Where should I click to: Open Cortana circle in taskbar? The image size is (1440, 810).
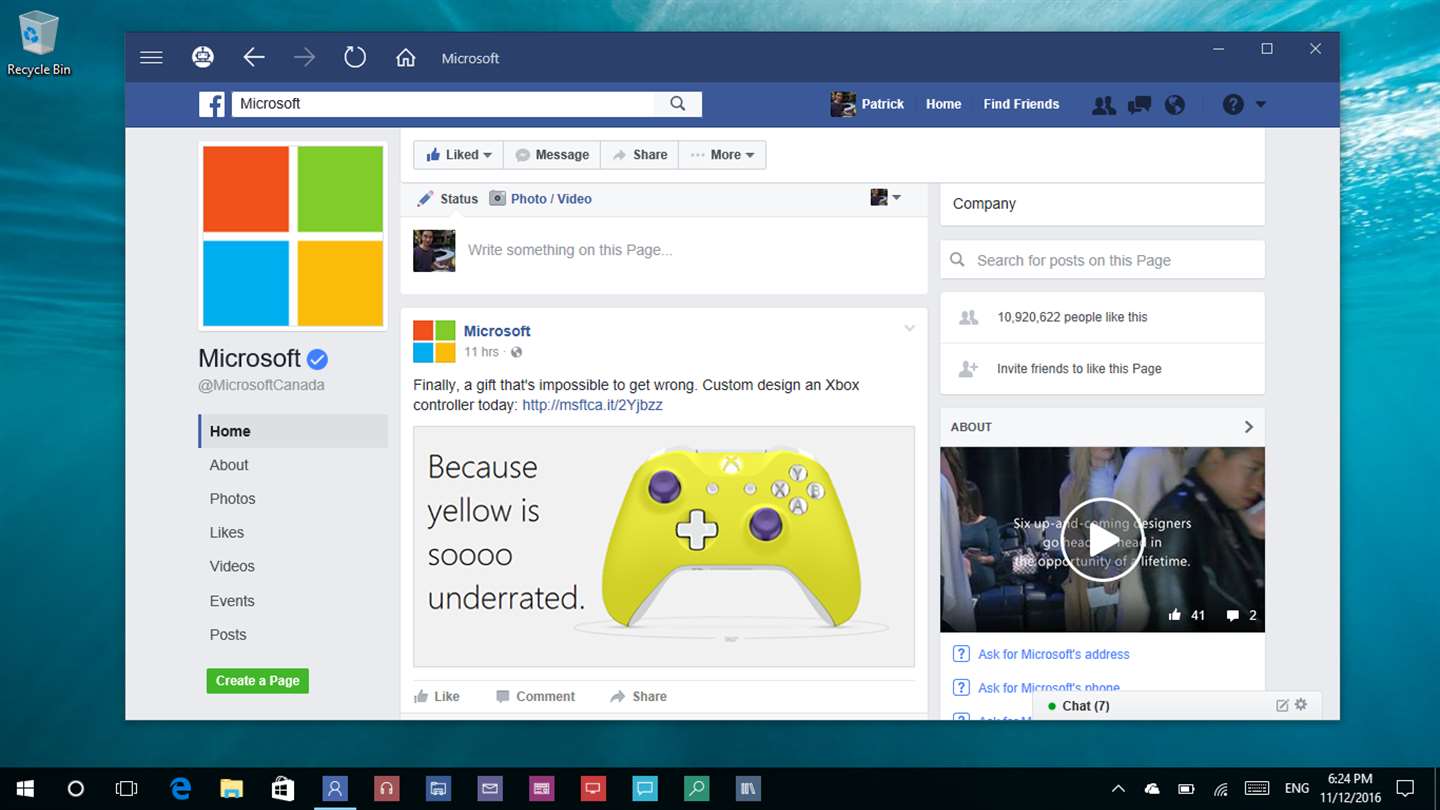coord(75,788)
